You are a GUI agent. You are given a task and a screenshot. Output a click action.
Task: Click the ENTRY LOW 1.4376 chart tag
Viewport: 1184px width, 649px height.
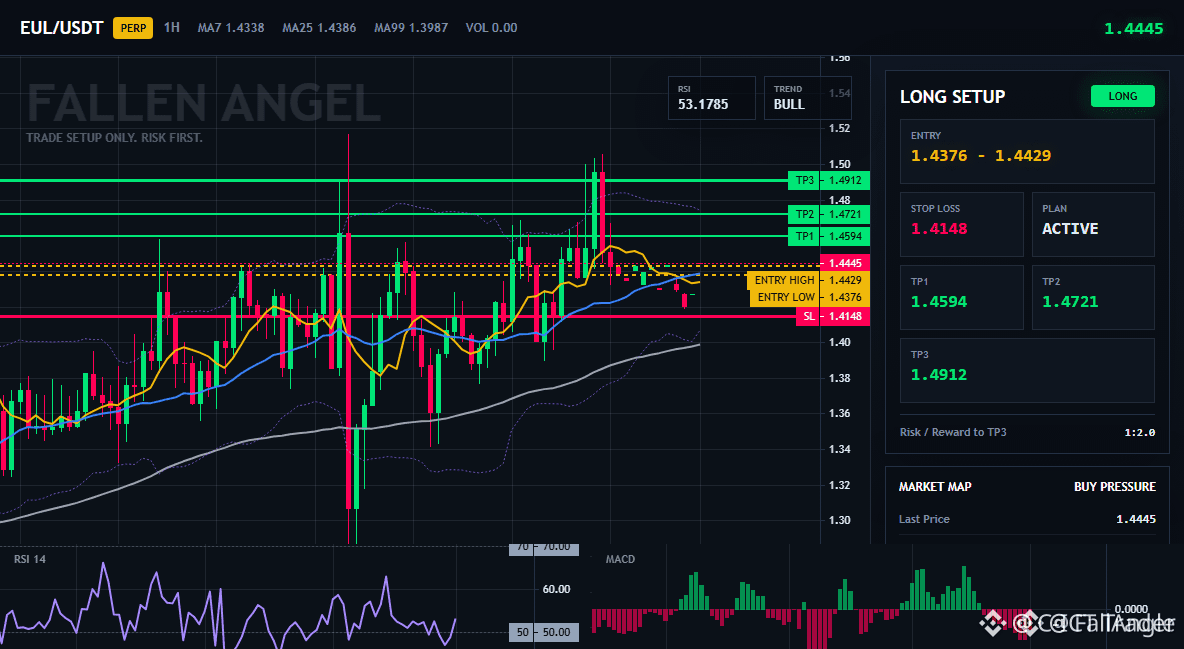(809, 298)
